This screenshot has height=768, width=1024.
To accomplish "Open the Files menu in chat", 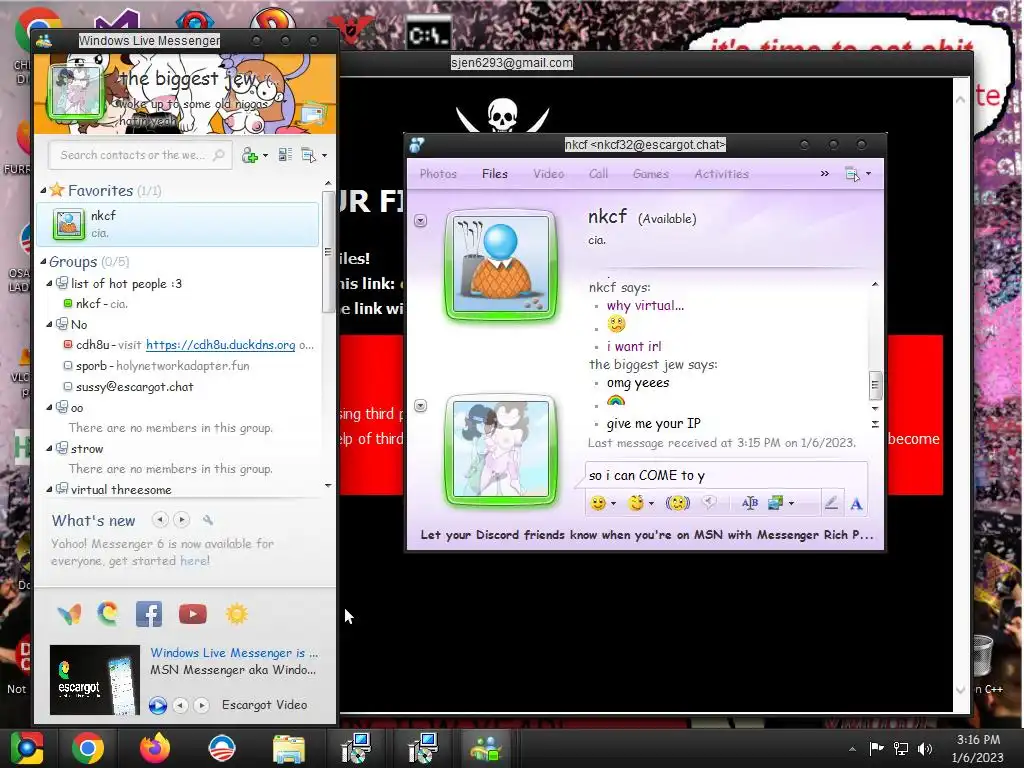I will (x=494, y=174).
